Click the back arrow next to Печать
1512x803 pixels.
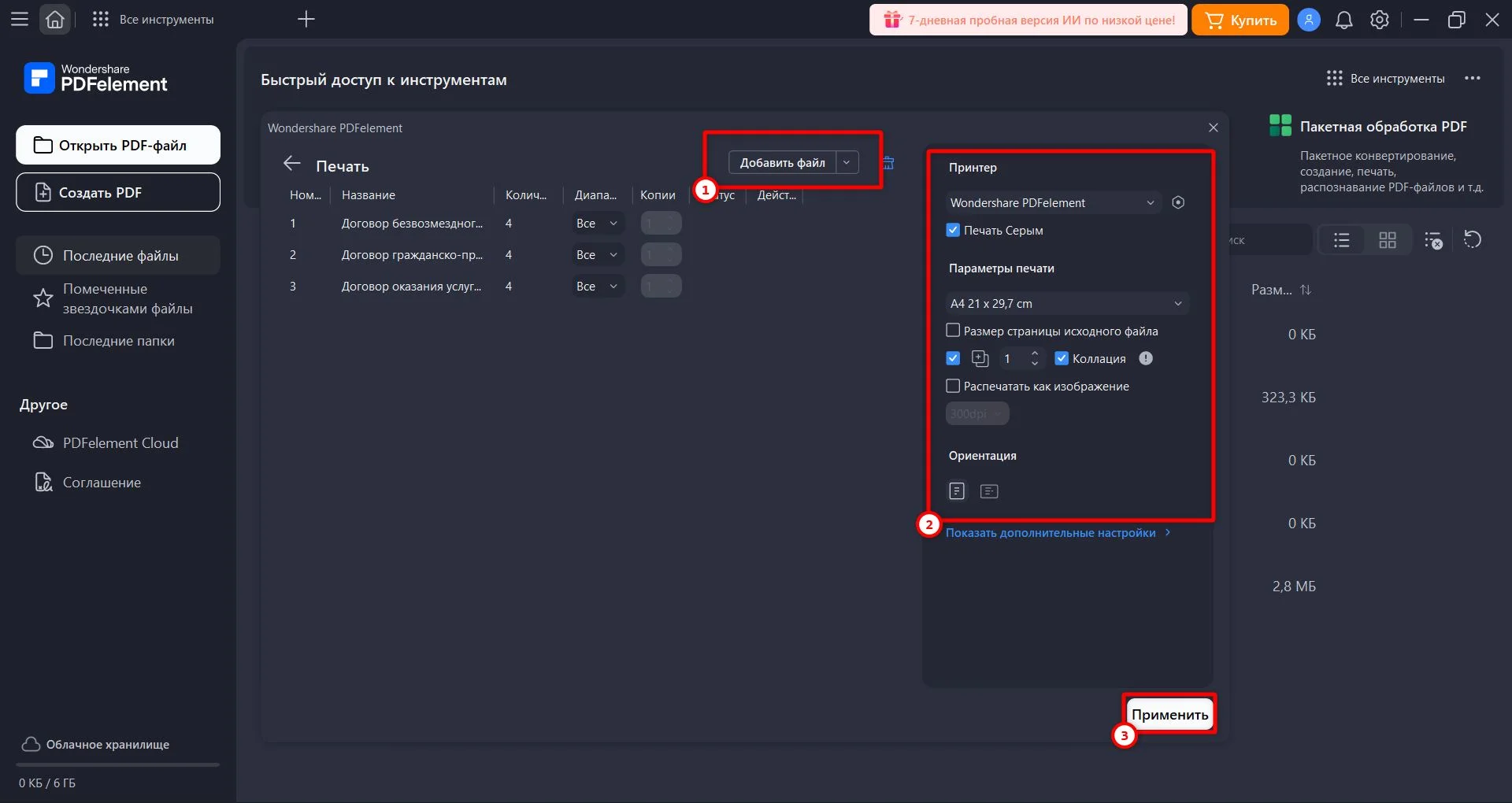coord(292,164)
